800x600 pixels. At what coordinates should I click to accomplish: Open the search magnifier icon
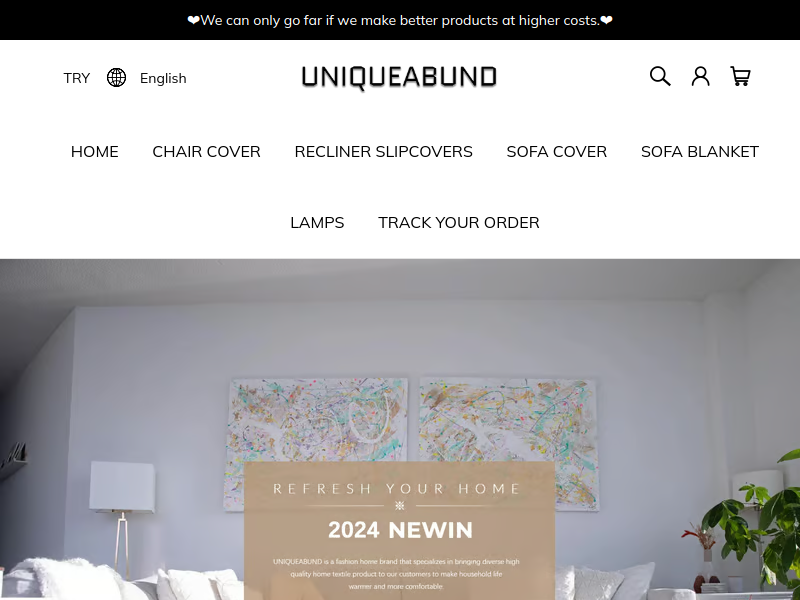pyautogui.click(x=660, y=77)
